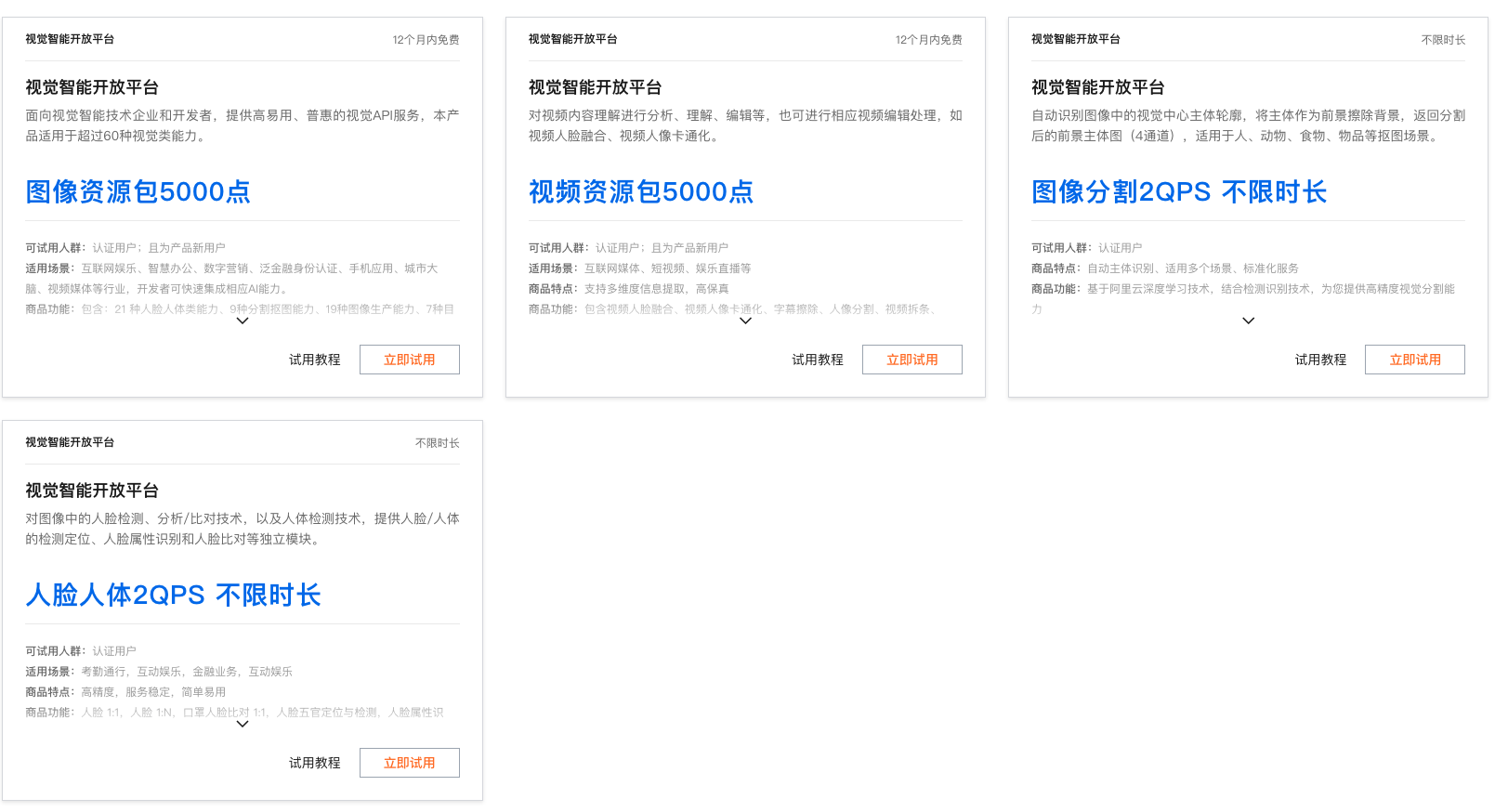Viewport: 1495px width, 812px height.
Task: Click description starting 对视频内容理解进行分析
Action: pyautogui.click(x=745, y=125)
